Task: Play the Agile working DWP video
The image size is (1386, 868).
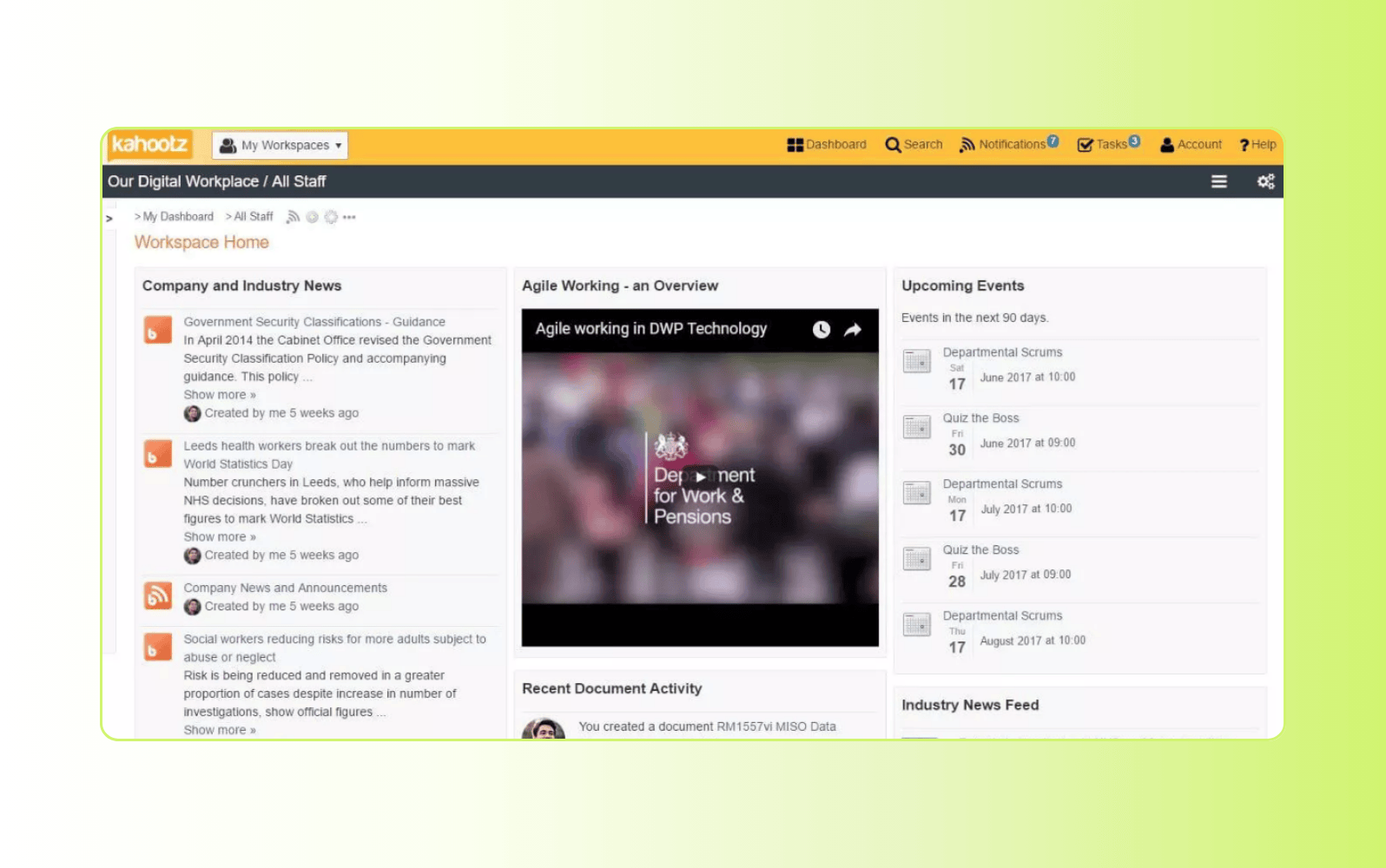Action: pyautogui.click(x=700, y=477)
